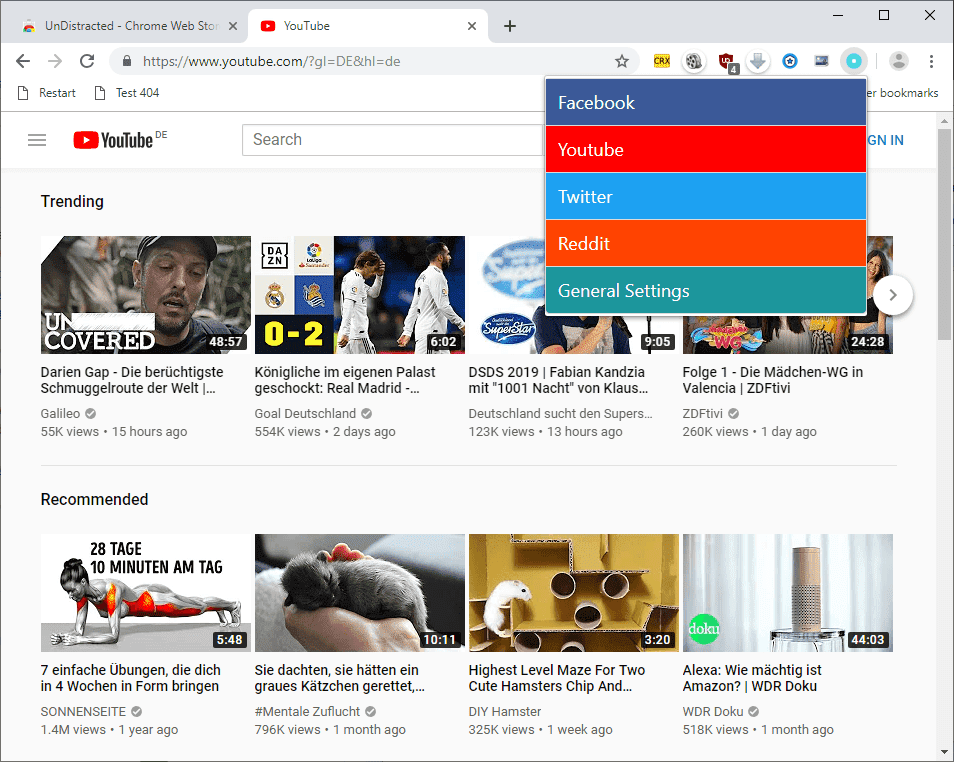Open a new browser tab
The width and height of the screenshot is (954, 762).
(510, 26)
